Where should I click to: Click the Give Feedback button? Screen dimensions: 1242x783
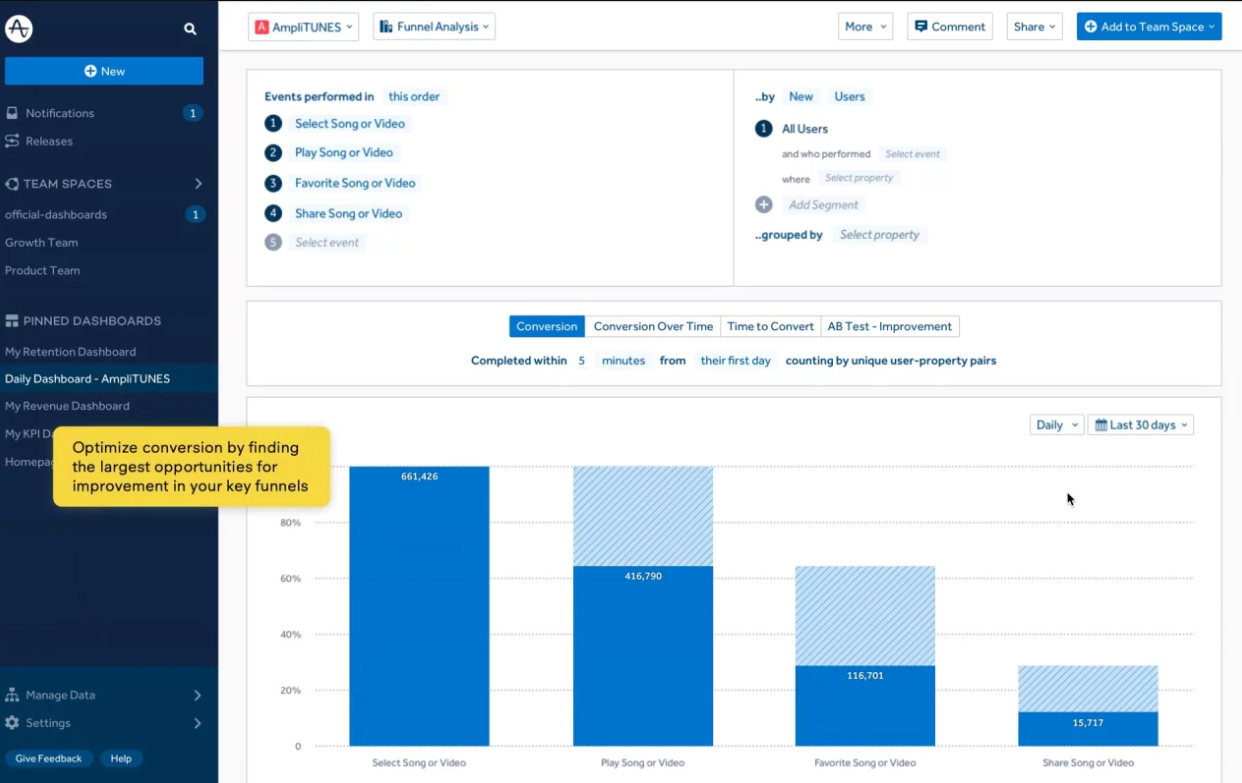(x=49, y=758)
